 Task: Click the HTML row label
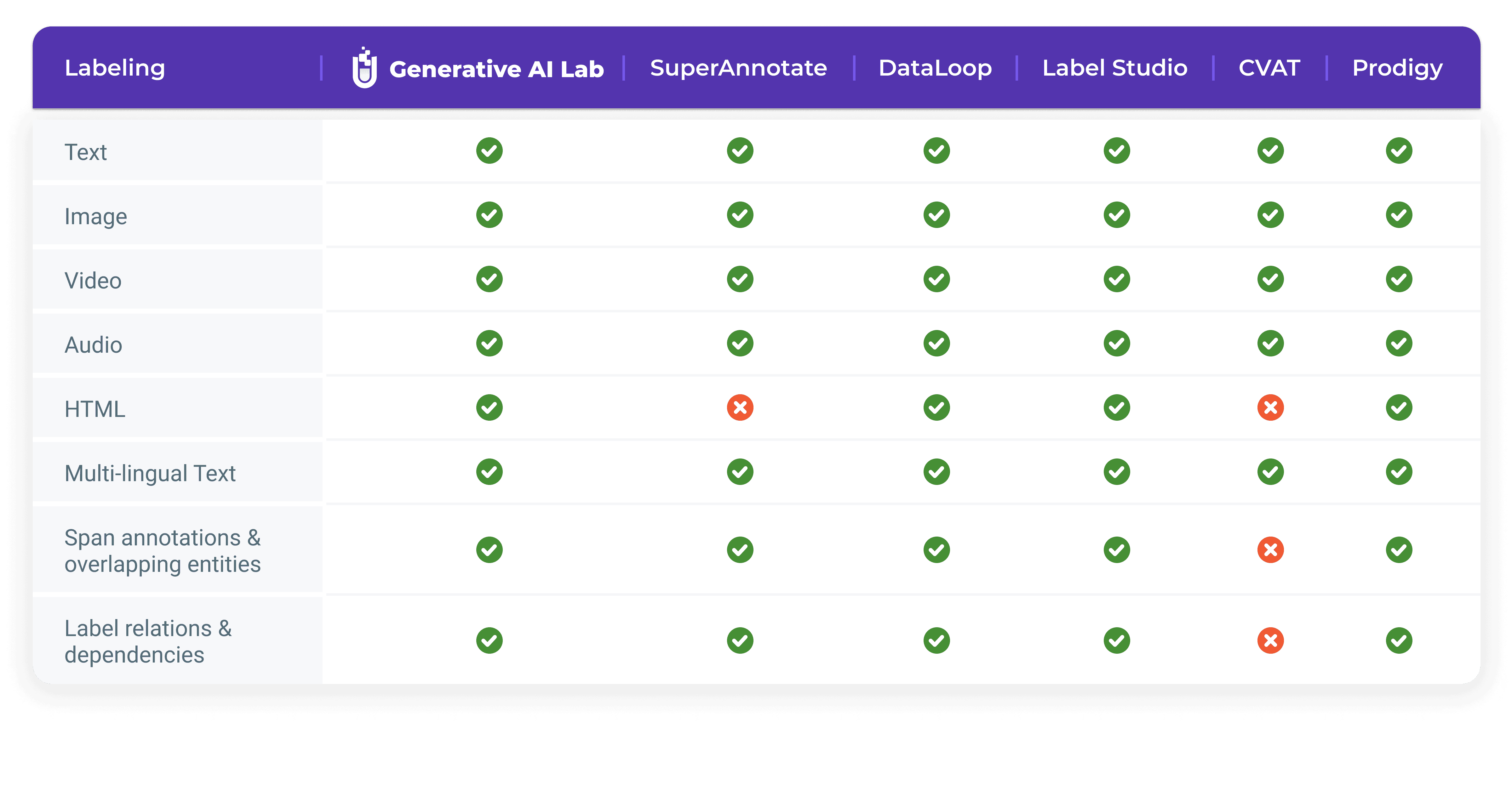pos(94,409)
